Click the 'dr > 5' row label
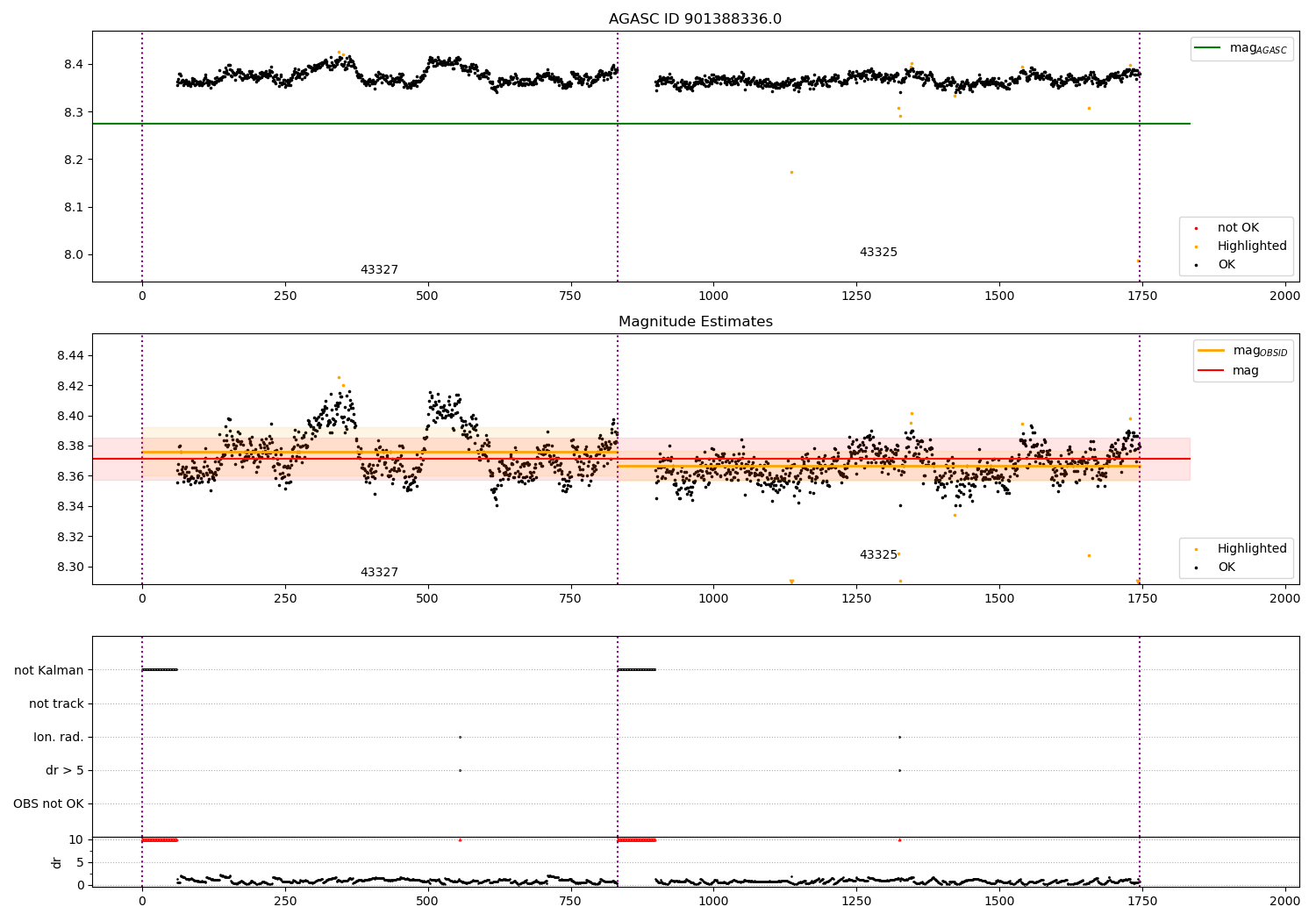 (65, 771)
